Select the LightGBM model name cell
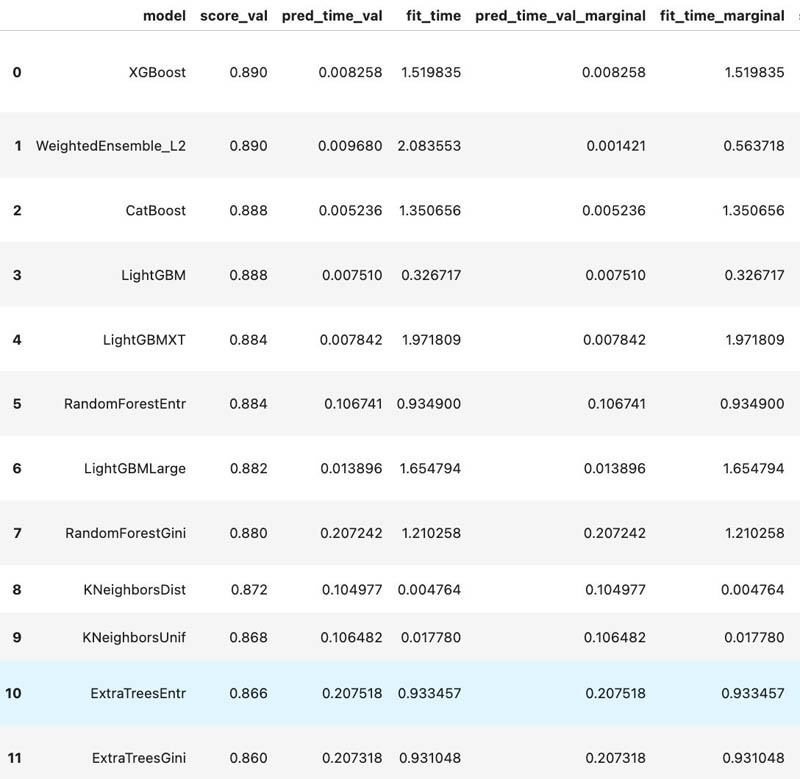Image resolution: width=800 pixels, height=779 pixels. 154,275
